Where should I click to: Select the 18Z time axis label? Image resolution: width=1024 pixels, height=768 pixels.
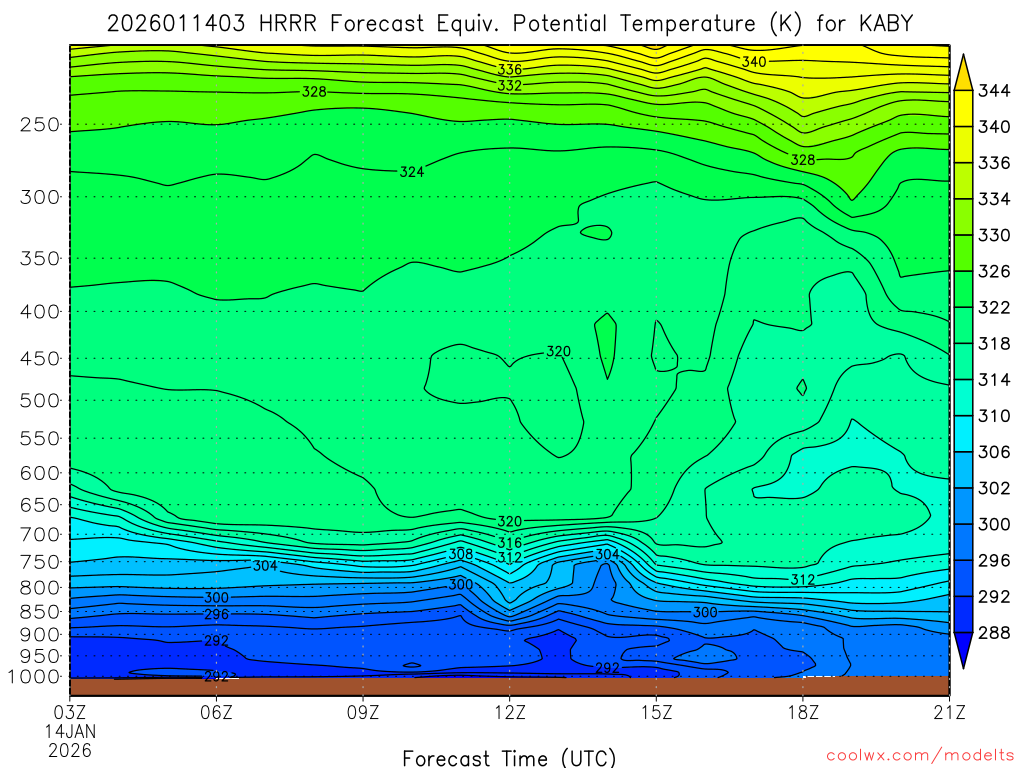point(803,712)
